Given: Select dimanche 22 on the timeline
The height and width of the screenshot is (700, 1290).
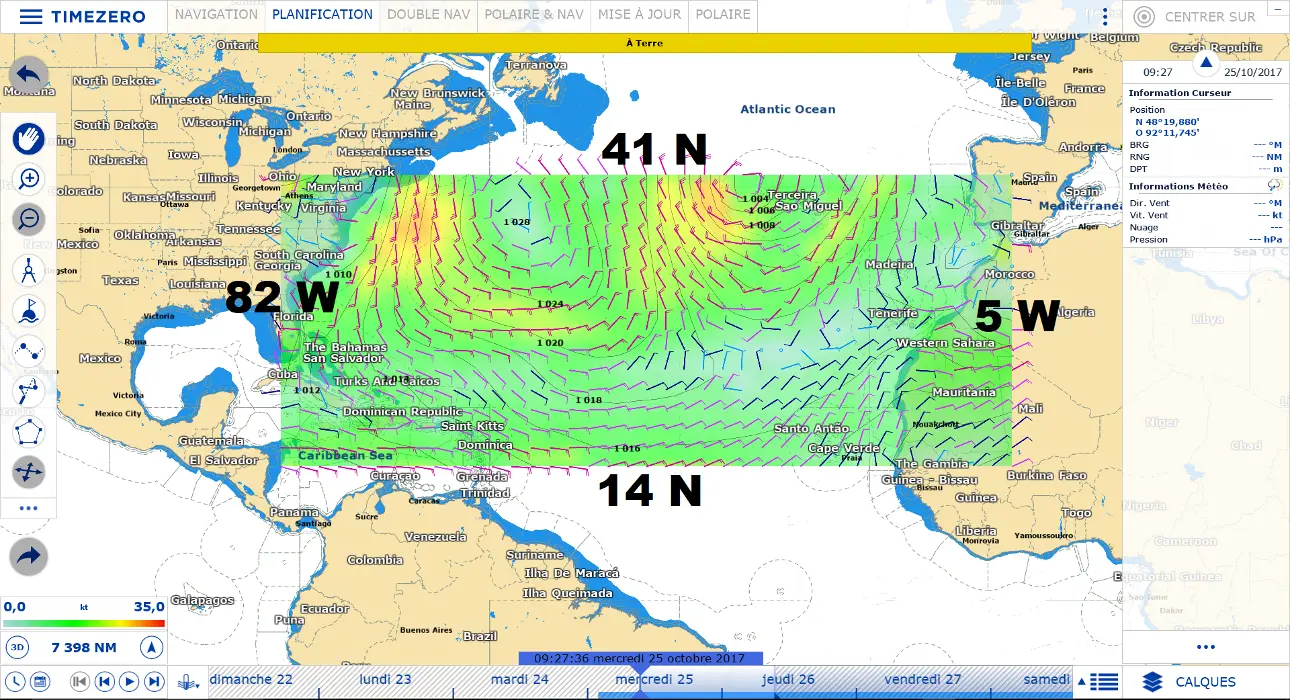Looking at the screenshot, I should pyautogui.click(x=251, y=679).
